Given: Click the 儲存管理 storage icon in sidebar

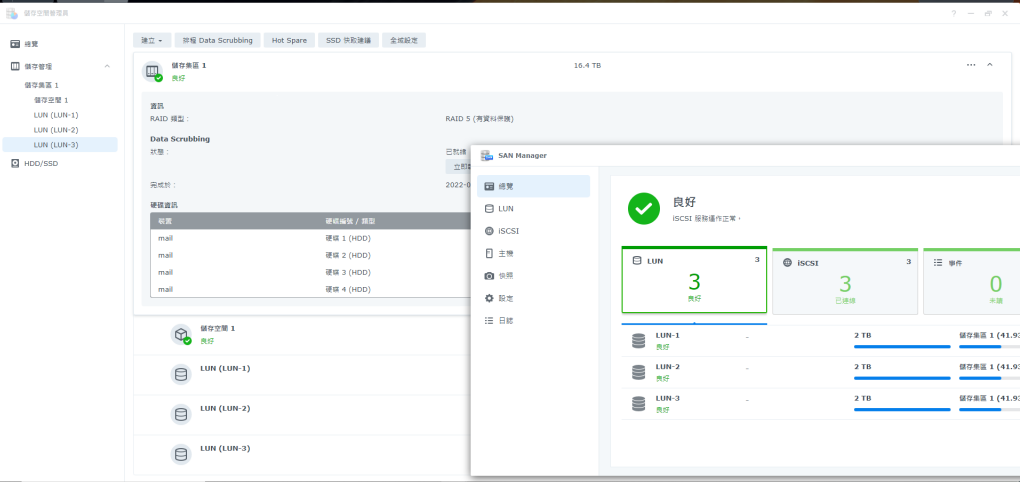Looking at the screenshot, I should point(15,66).
